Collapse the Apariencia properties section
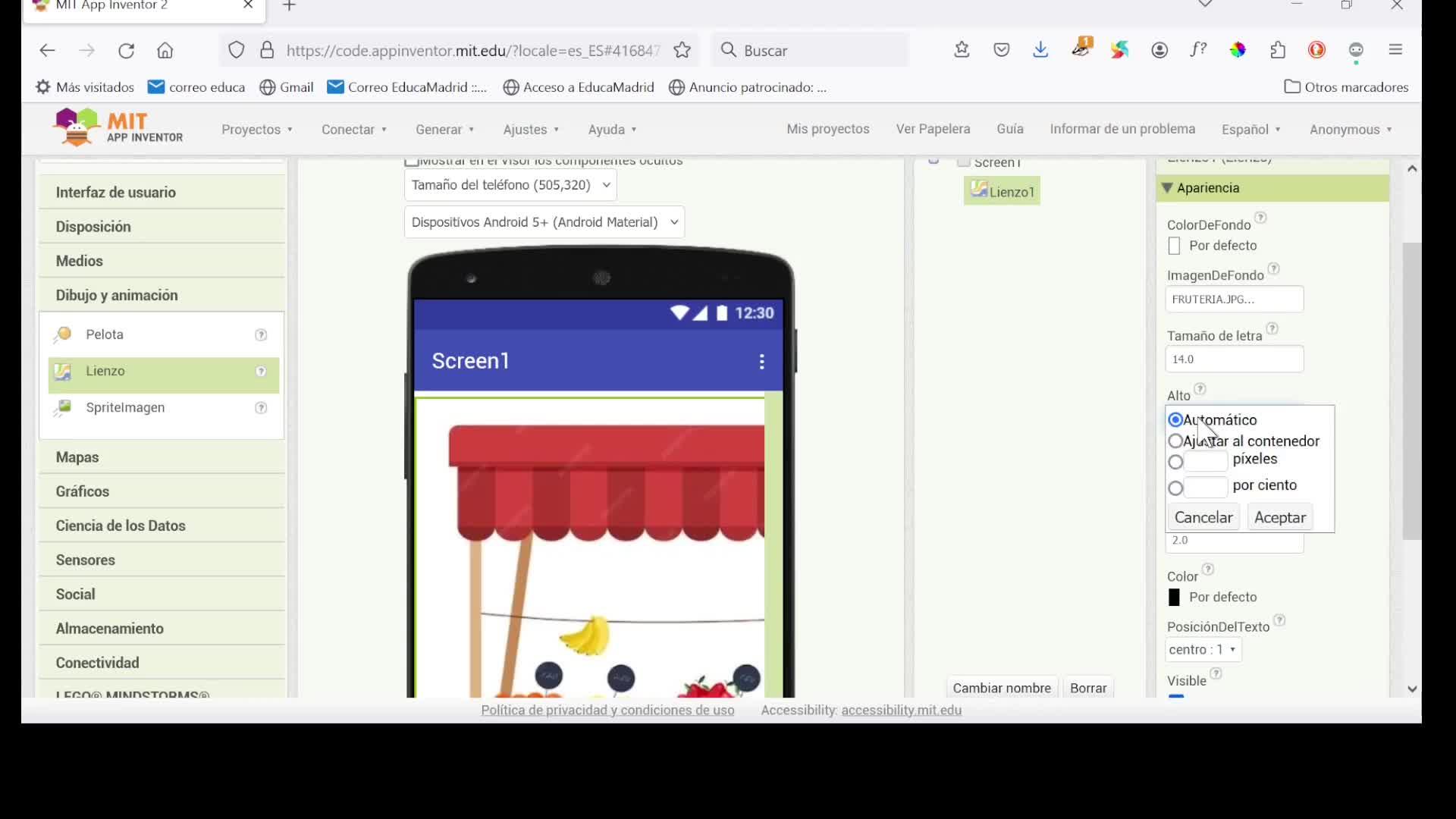The width and height of the screenshot is (1456, 819). (x=1167, y=188)
